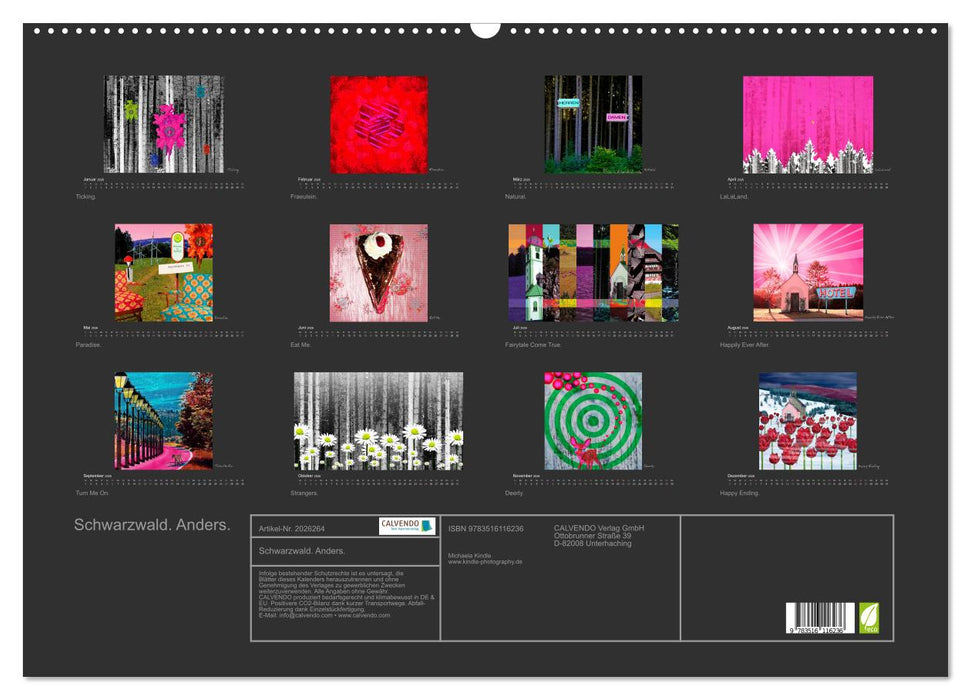This screenshot has height=700, width=971.
Task: Click the large 'Schwarzwald. Anders.' title
Action: [x=152, y=525]
